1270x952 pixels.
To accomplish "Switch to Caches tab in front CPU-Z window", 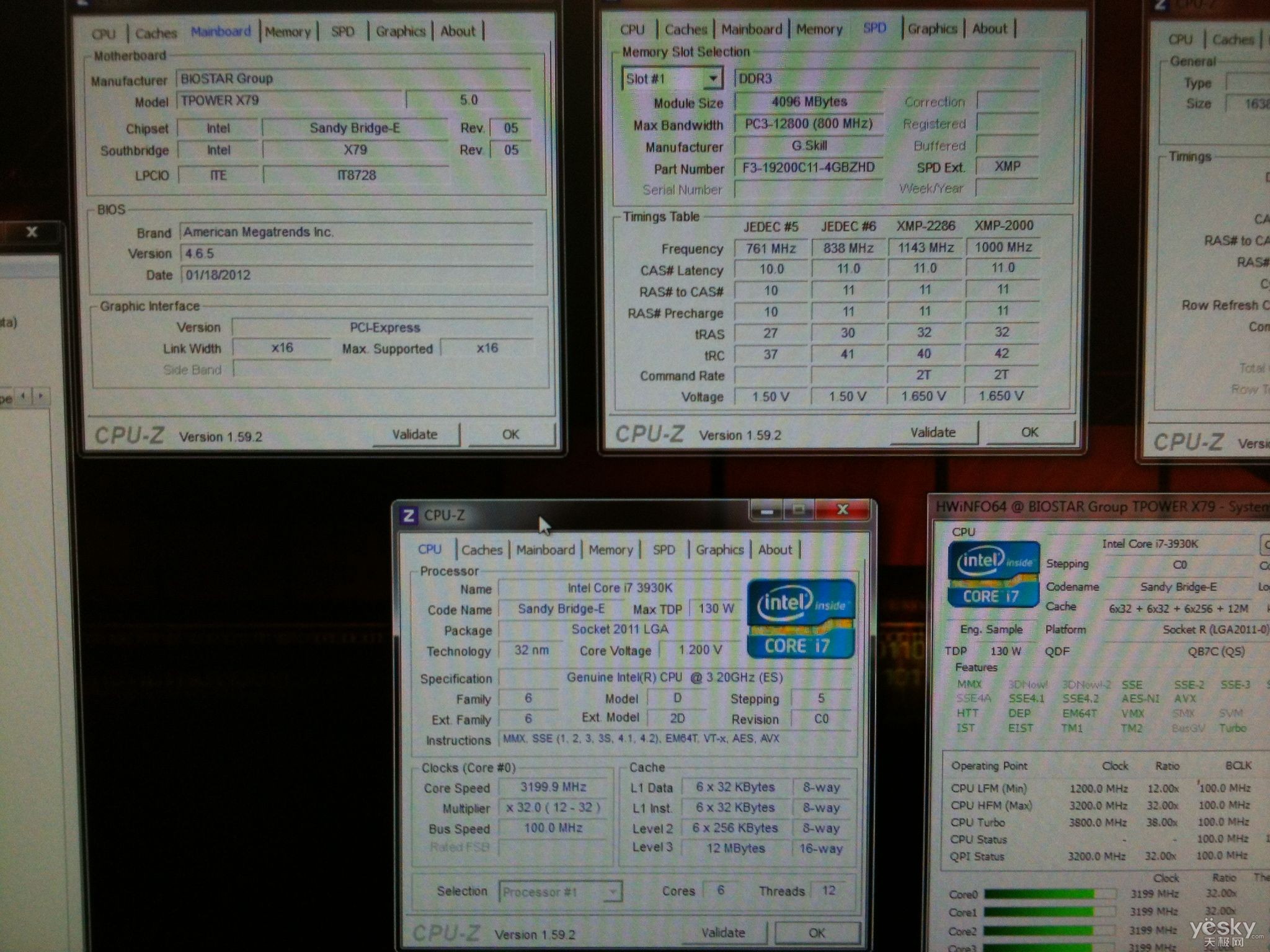I will click(482, 550).
